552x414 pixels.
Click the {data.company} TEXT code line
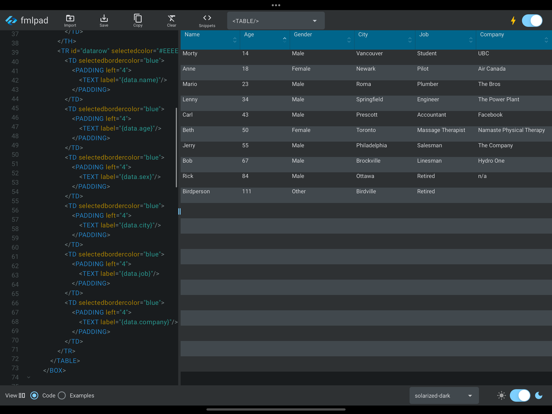pos(128,322)
